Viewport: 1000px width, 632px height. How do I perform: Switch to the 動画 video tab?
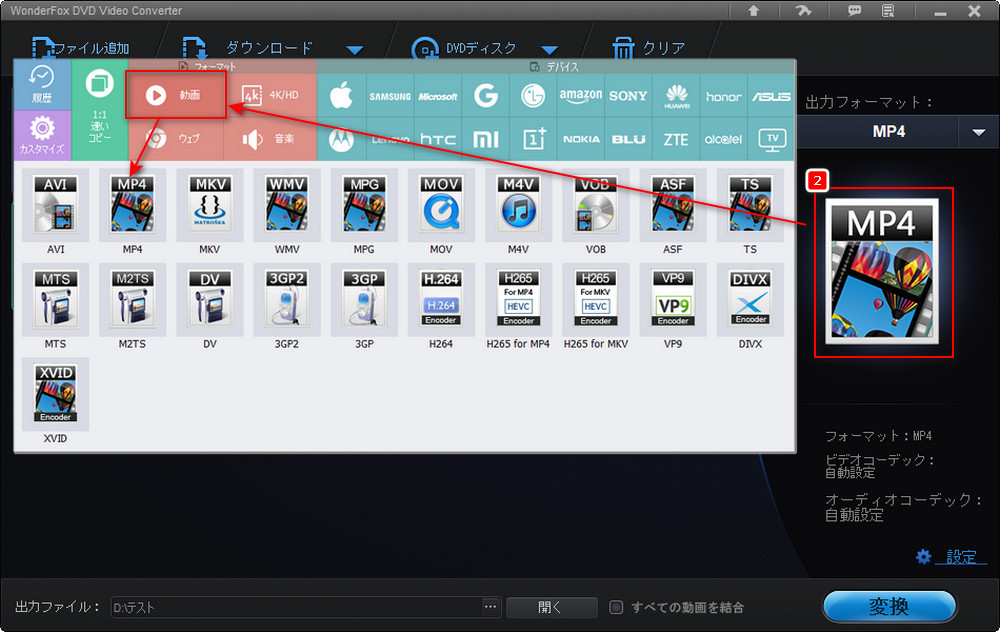click(176, 96)
